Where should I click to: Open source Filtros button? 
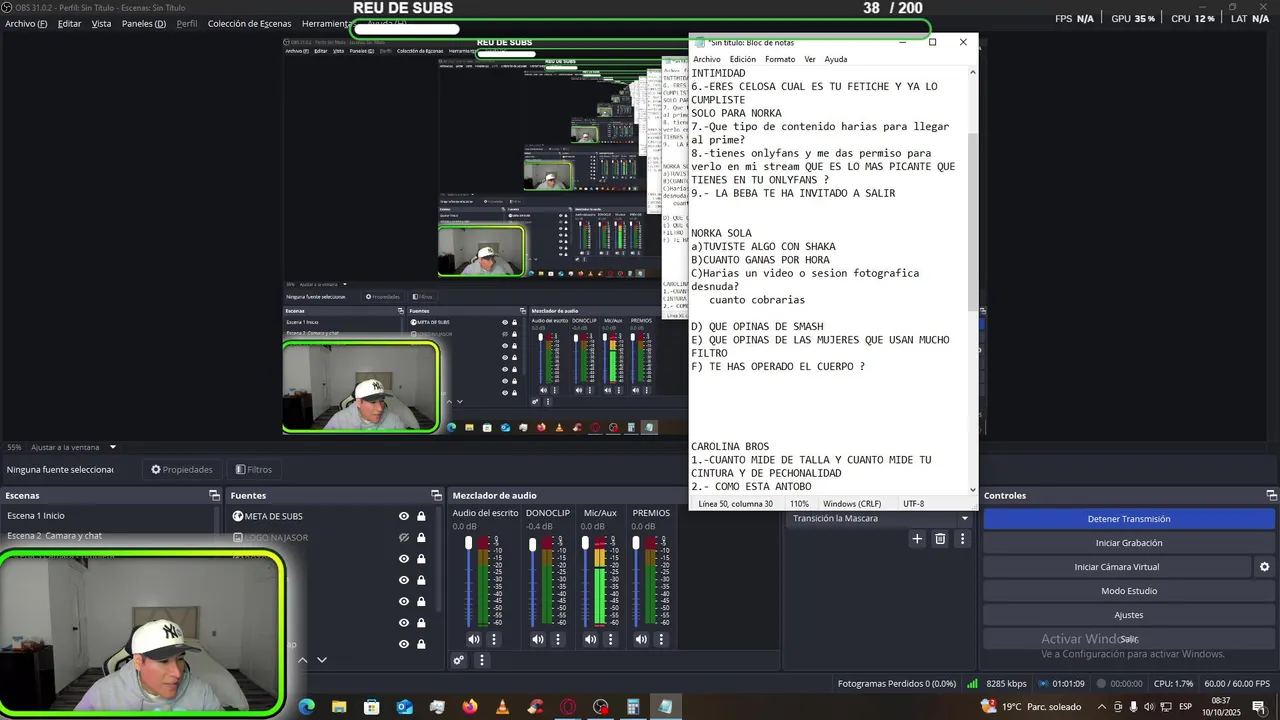coord(254,469)
